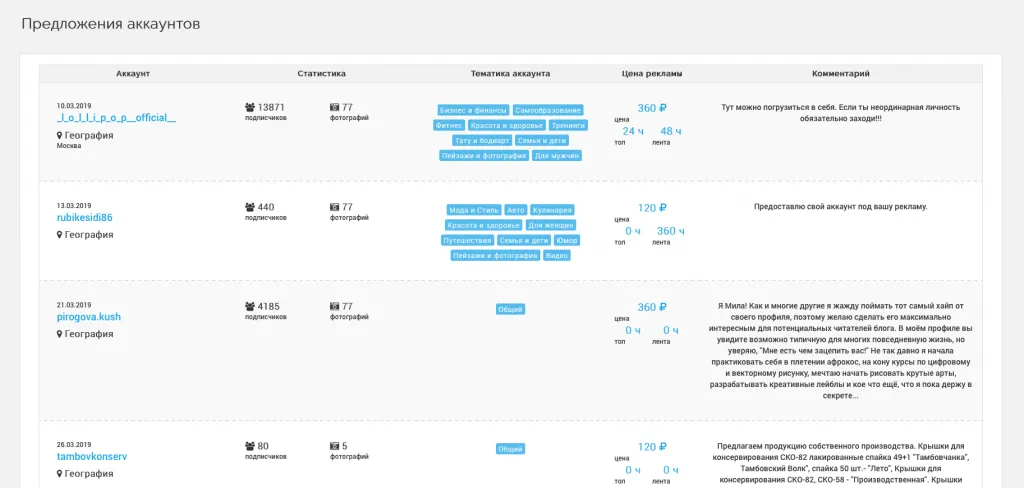Click the 120 ₽ price for tambovkonserv
This screenshot has height=488, width=1024.
[x=652, y=447]
